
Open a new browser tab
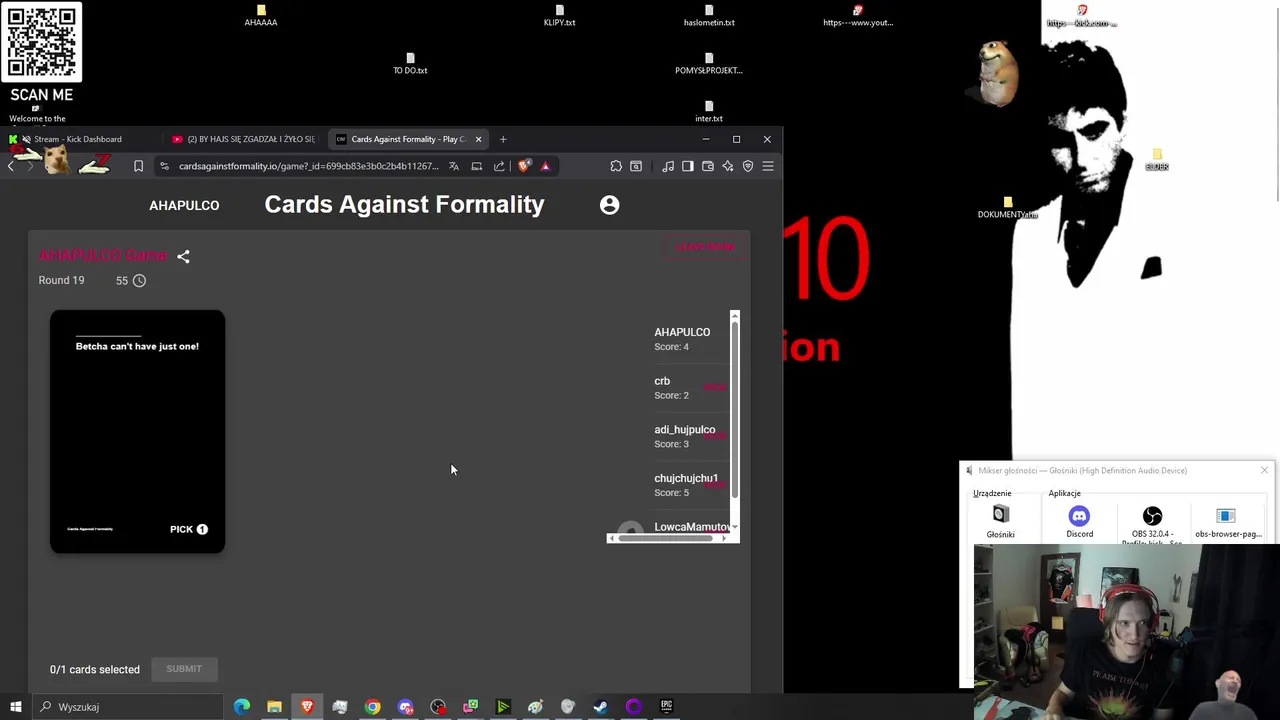[x=503, y=139]
